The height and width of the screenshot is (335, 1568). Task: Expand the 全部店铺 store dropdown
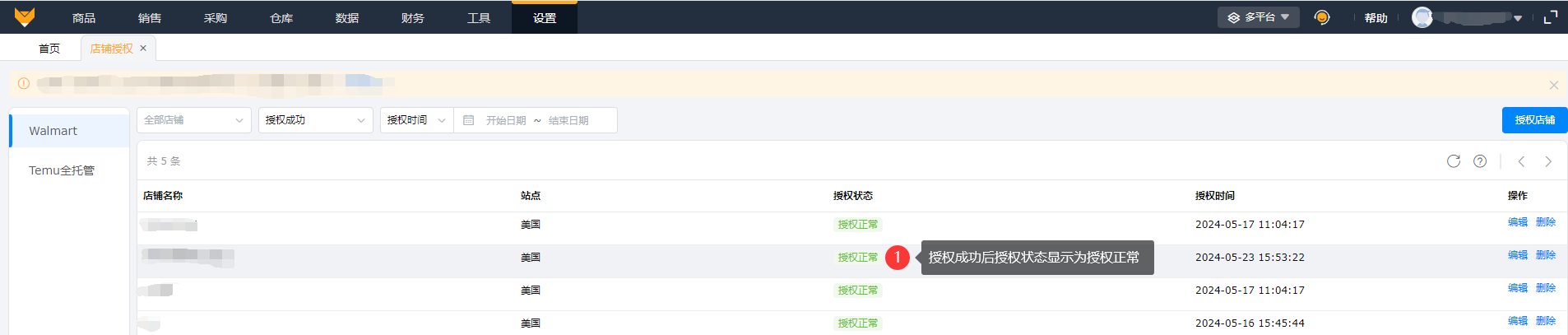point(194,120)
